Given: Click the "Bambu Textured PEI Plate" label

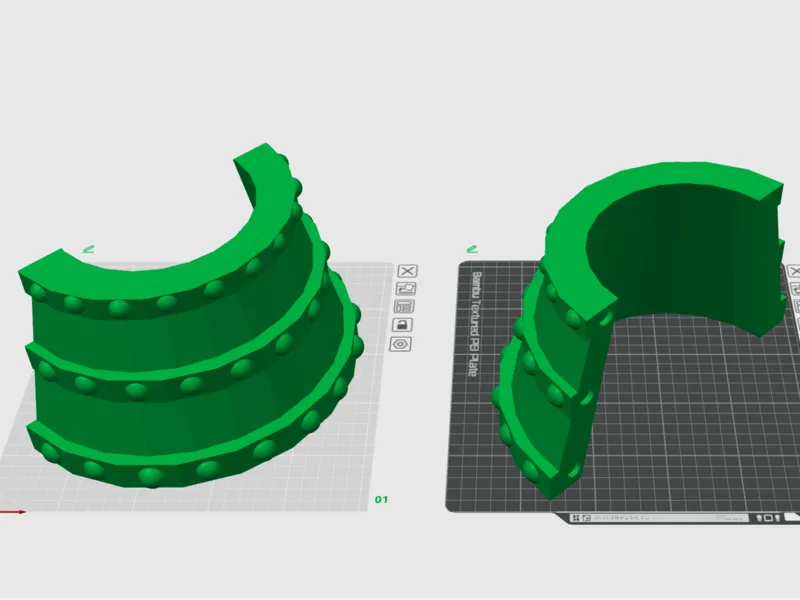Looking at the screenshot, I should (475, 324).
